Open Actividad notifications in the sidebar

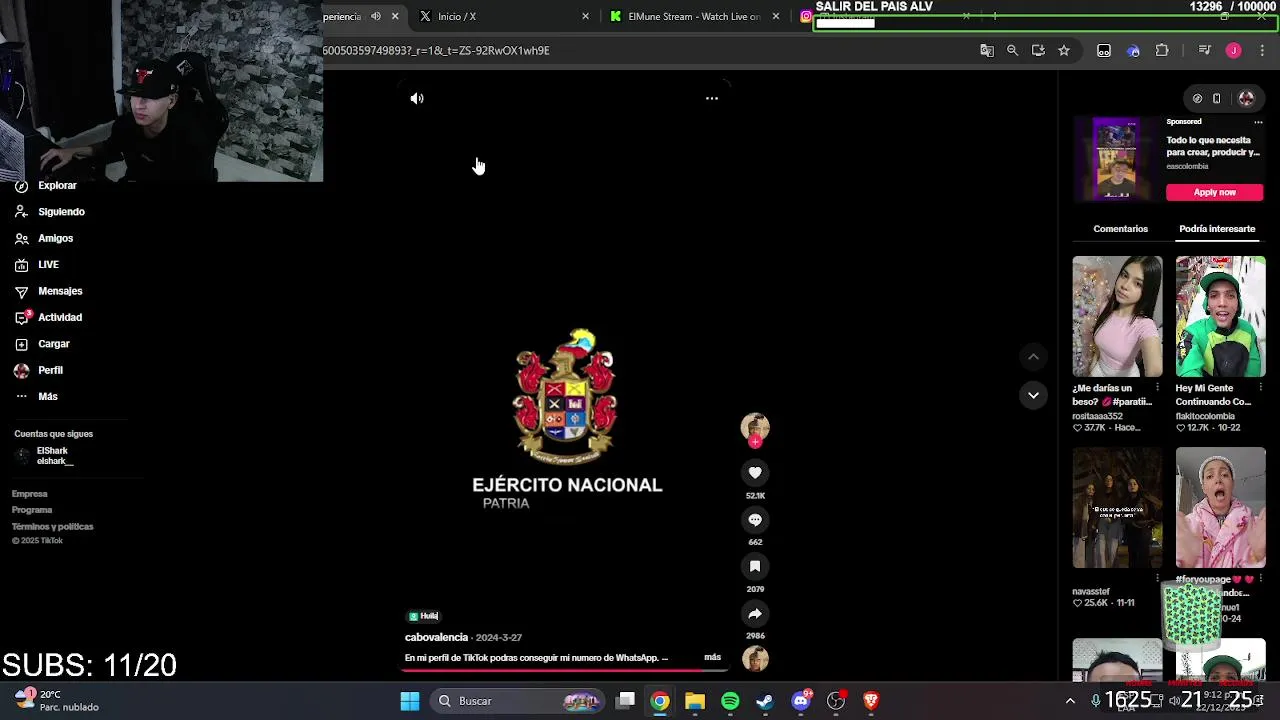point(48,317)
